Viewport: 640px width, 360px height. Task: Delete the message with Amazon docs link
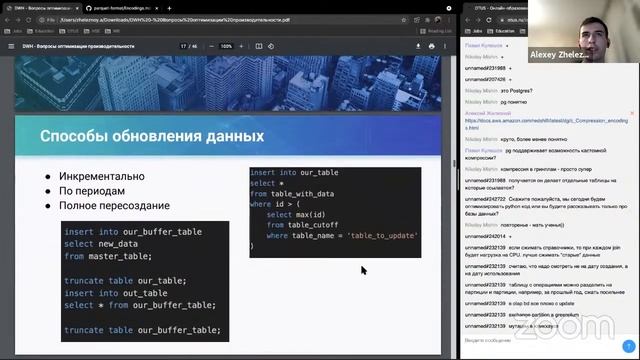click(x=632, y=113)
